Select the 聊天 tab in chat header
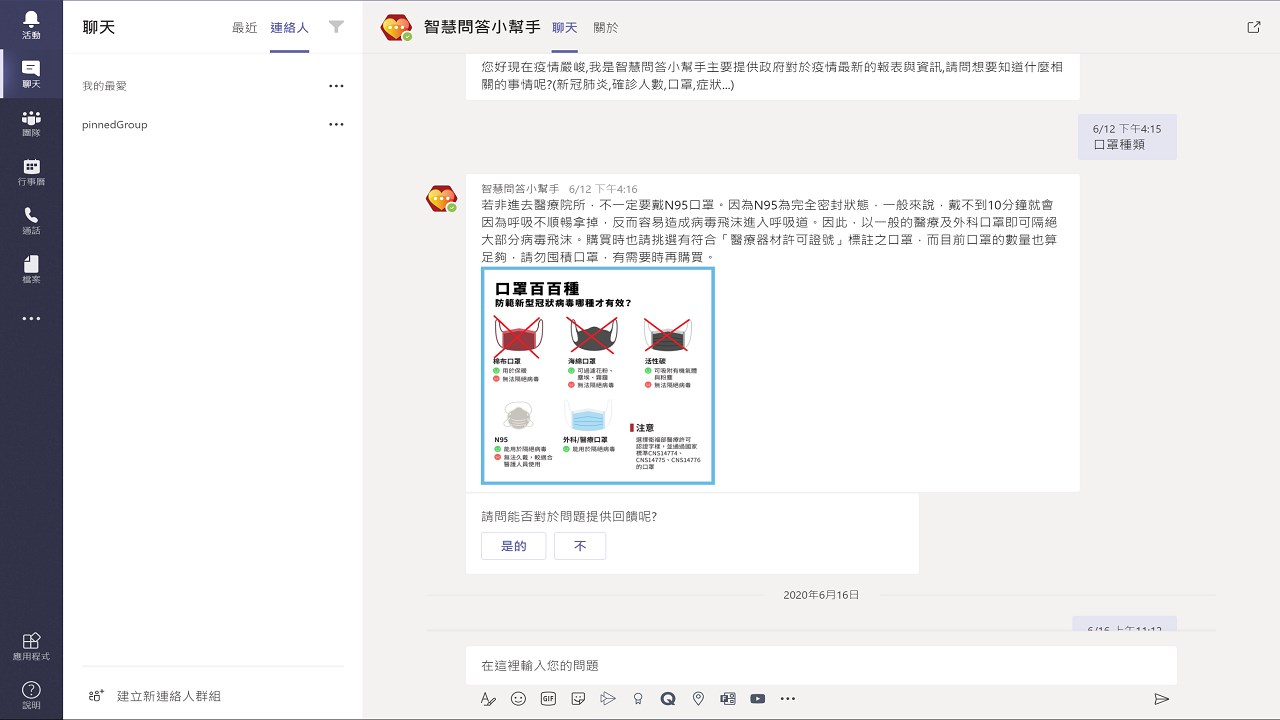The height and width of the screenshot is (720, 1280). click(565, 28)
